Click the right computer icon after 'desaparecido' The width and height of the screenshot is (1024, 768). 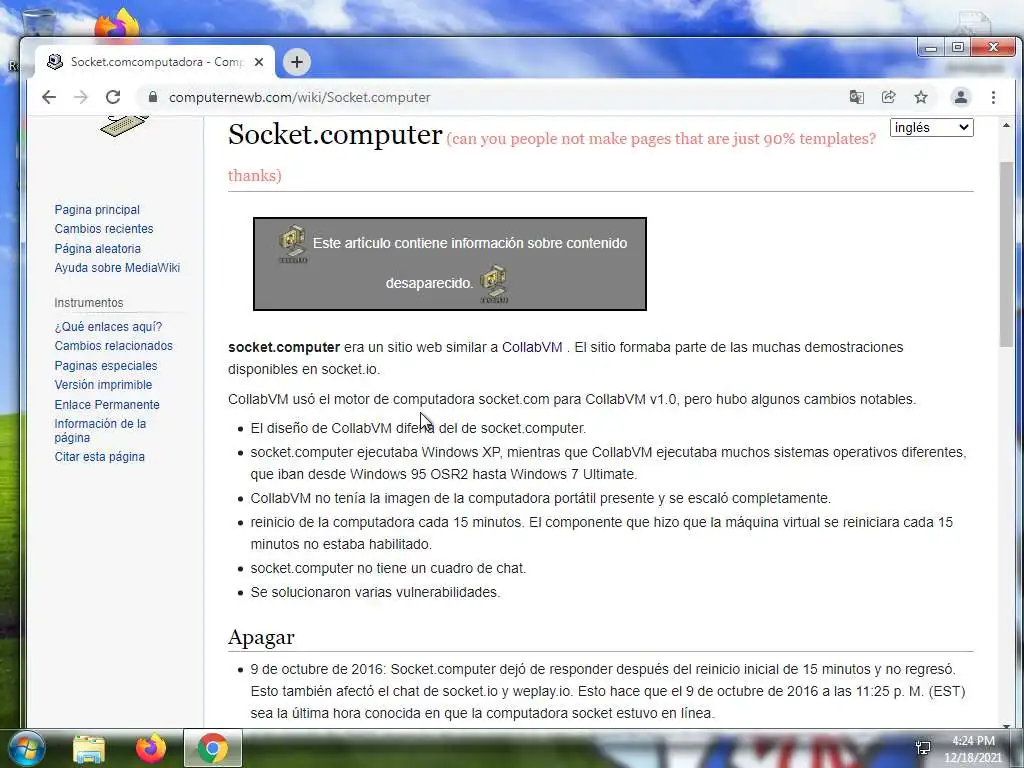pos(494,284)
